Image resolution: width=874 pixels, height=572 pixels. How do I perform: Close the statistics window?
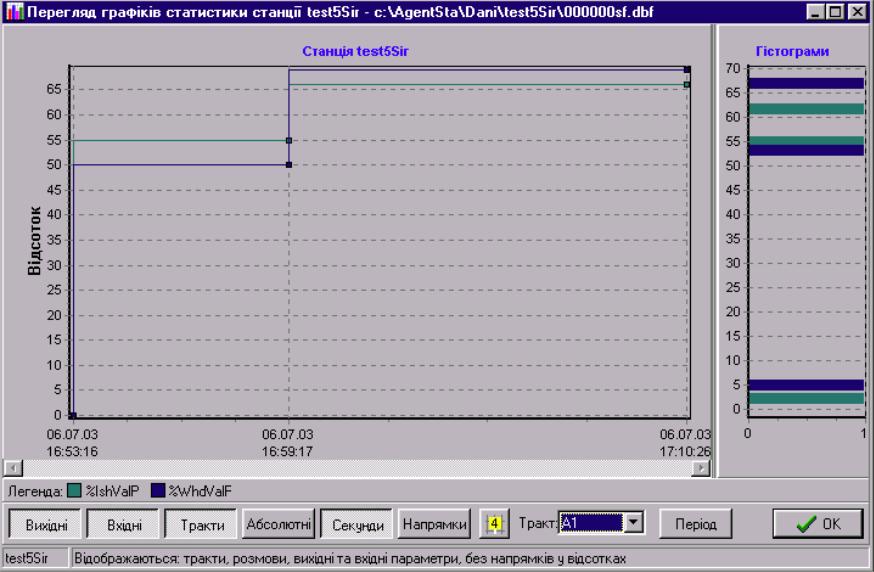click(857, 11)
